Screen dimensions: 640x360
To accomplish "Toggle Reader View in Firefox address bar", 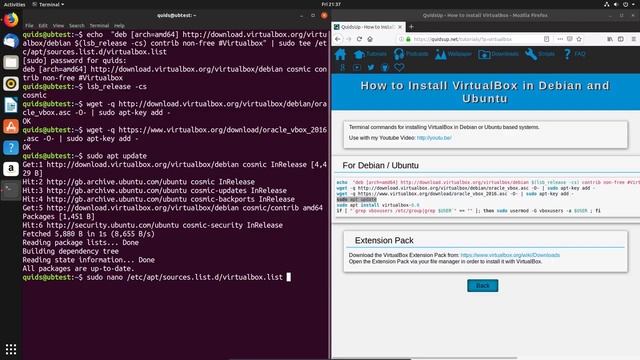I will click(547, 39).
